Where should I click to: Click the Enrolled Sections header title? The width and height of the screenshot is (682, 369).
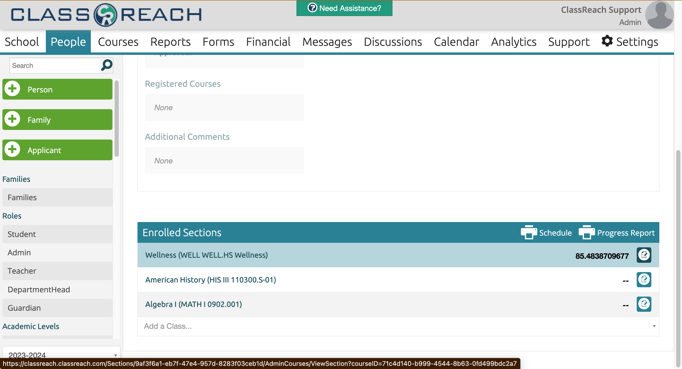pos(182,233)
